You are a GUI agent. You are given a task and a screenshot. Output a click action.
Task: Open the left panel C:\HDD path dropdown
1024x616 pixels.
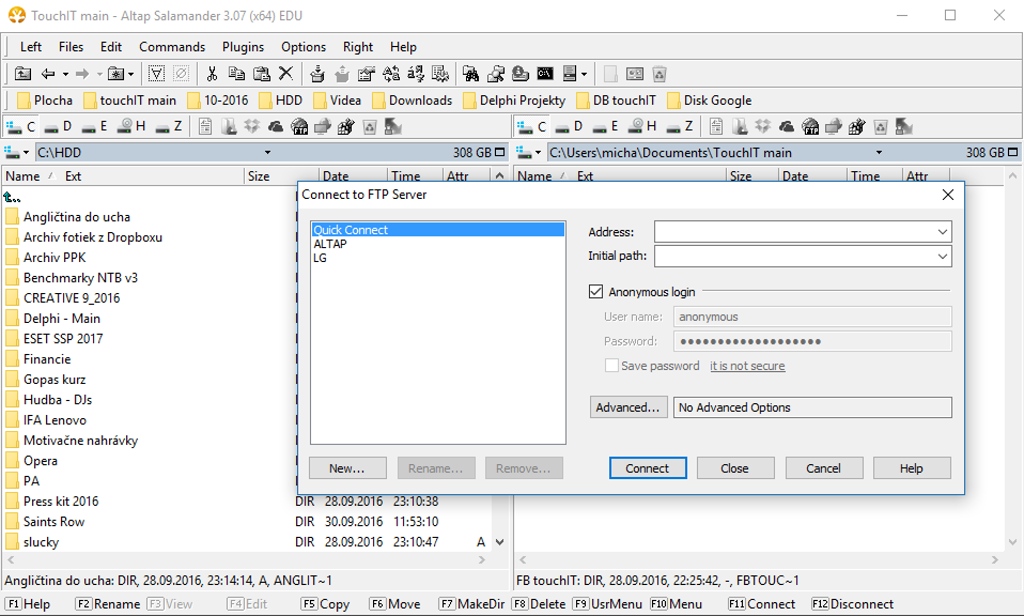pyautogui.click(x=268, y=153)
